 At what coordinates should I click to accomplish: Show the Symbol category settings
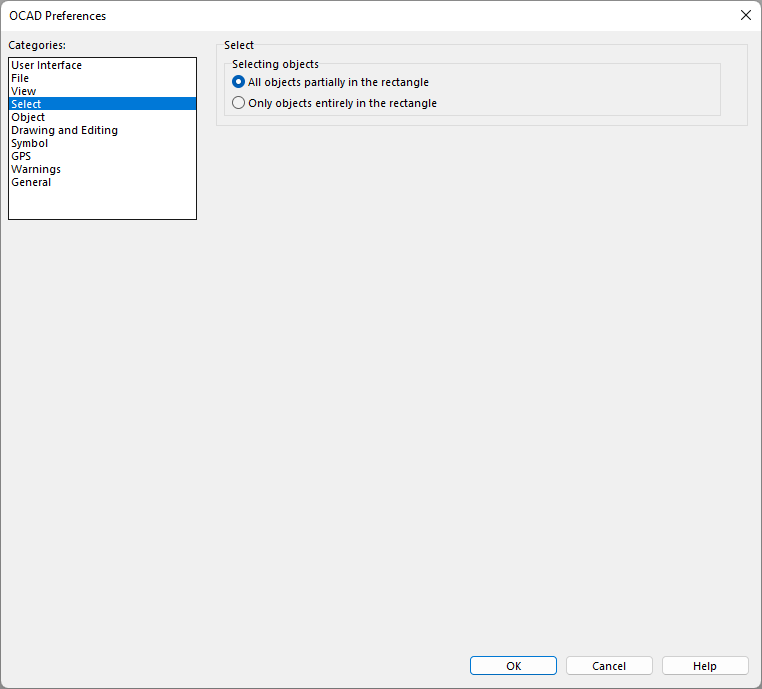103,143
